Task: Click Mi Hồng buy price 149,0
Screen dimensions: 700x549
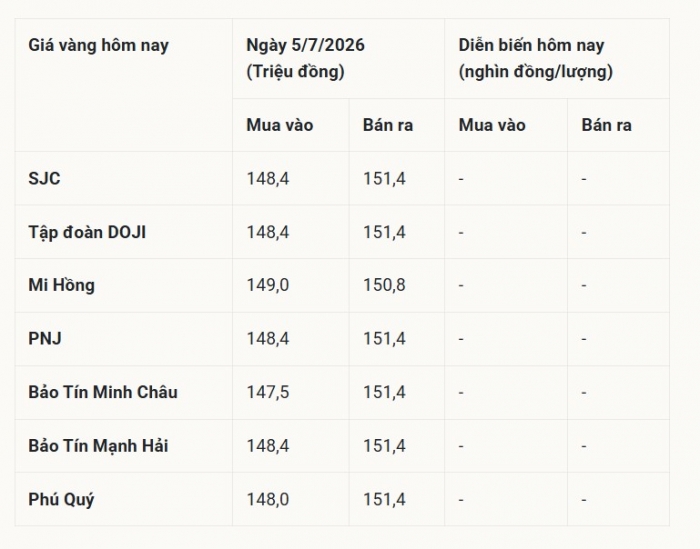Action: [x=268, y=285]
